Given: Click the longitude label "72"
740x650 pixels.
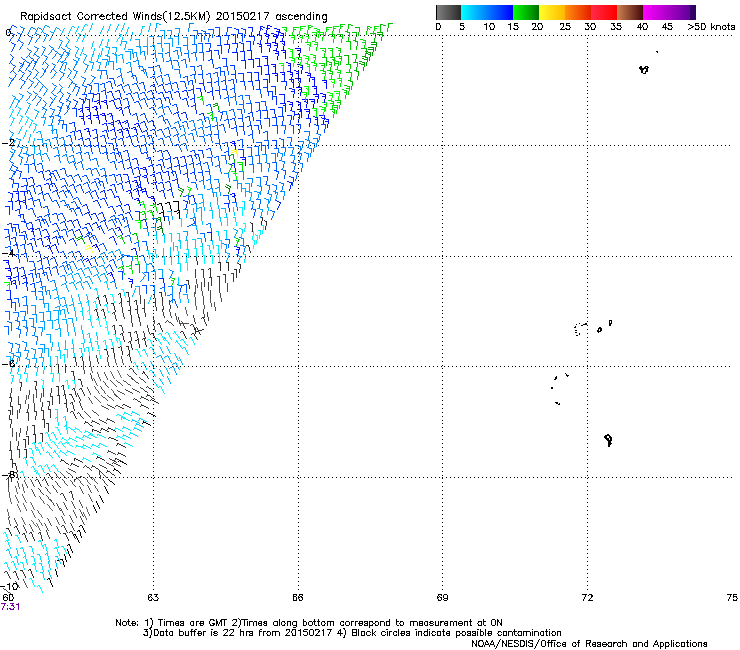Looking at the screenshot, I should pos(587,598).
